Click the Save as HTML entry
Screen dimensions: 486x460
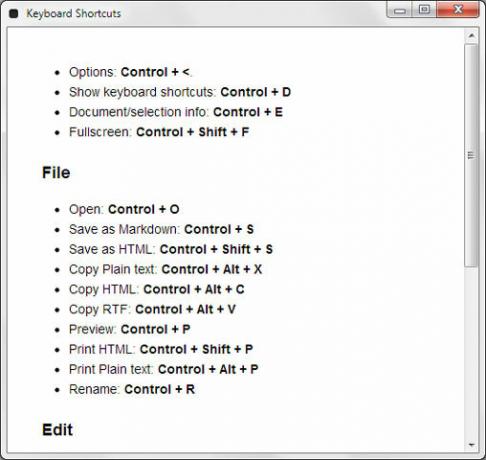coord(171,249)
